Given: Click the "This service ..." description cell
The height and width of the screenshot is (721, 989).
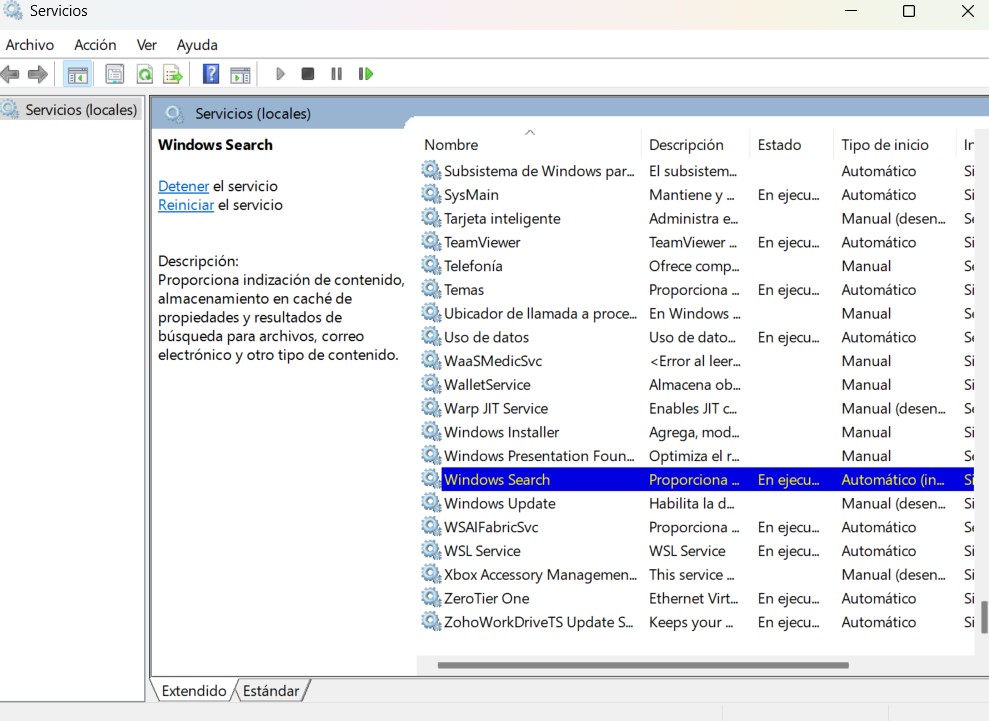Looking at the screenshot, I should 692,575.
